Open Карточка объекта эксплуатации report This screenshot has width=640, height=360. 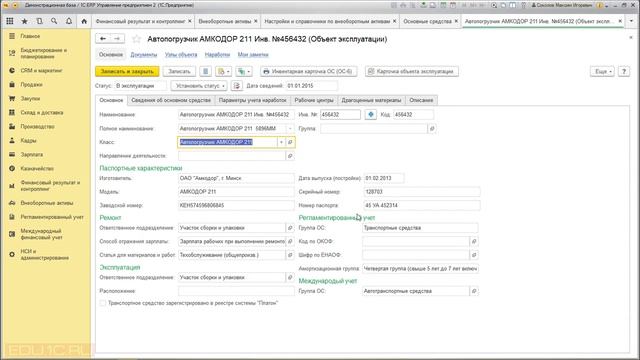coord(412,71)
